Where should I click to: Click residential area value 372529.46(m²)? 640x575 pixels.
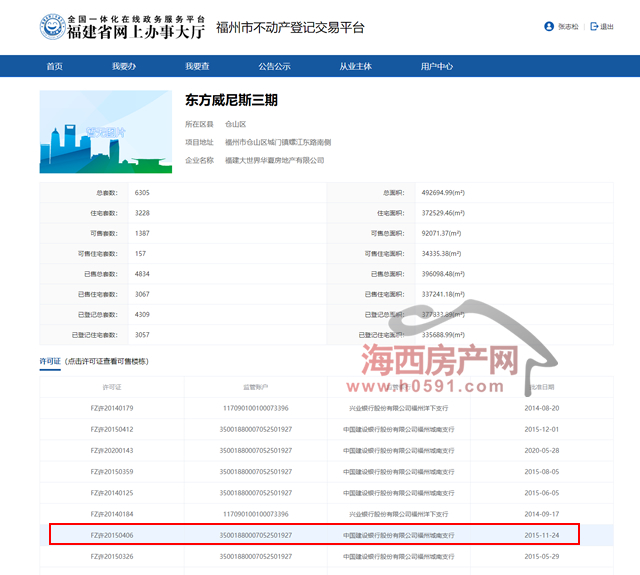point(443,213)
